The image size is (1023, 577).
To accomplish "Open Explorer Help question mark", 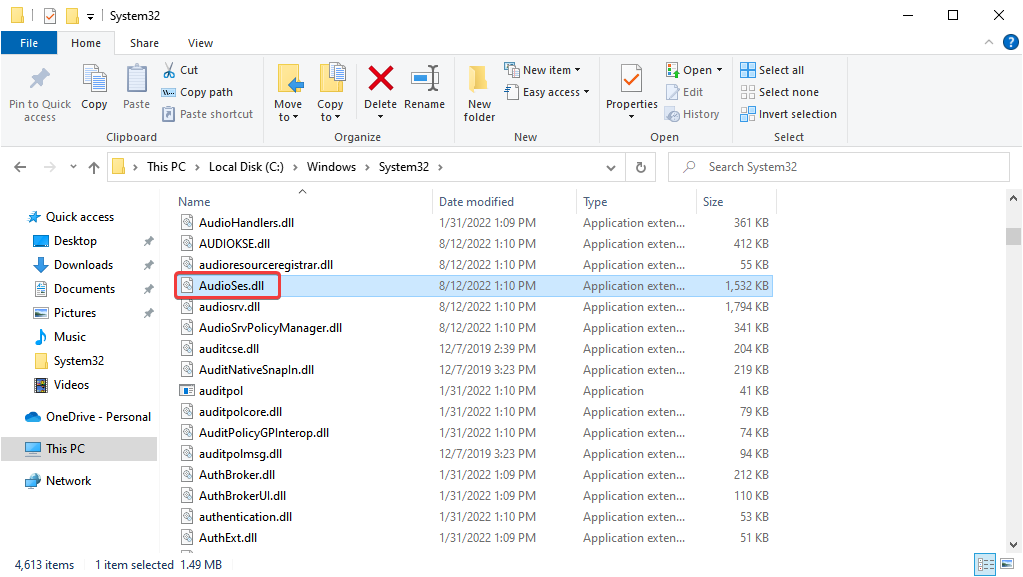I will click(x=1011, y=42).
